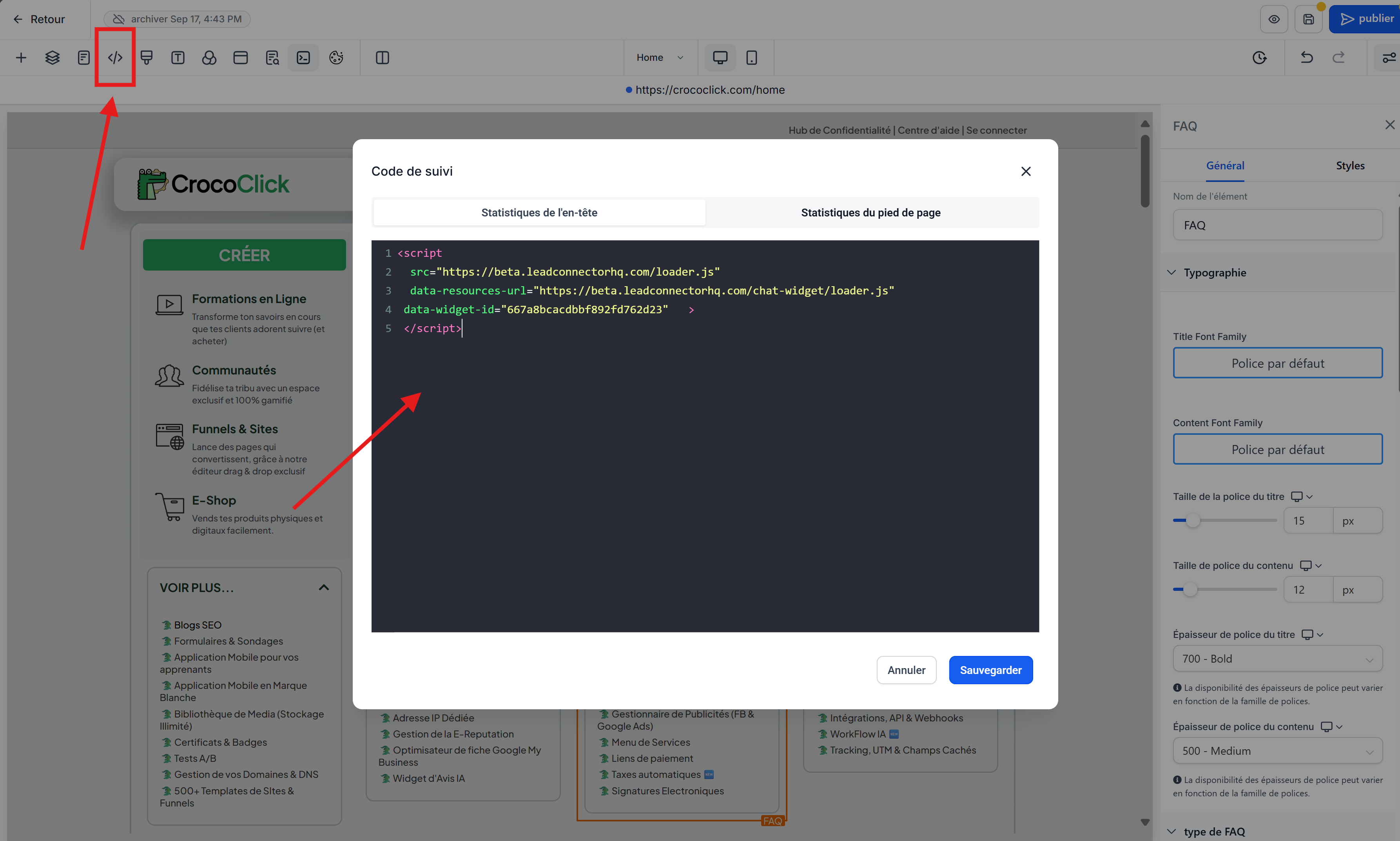Image resolution: width=1400 pixels, height=841 pixels.
Task: Click the Communautés people icon
Action: [x=169, y=376]
